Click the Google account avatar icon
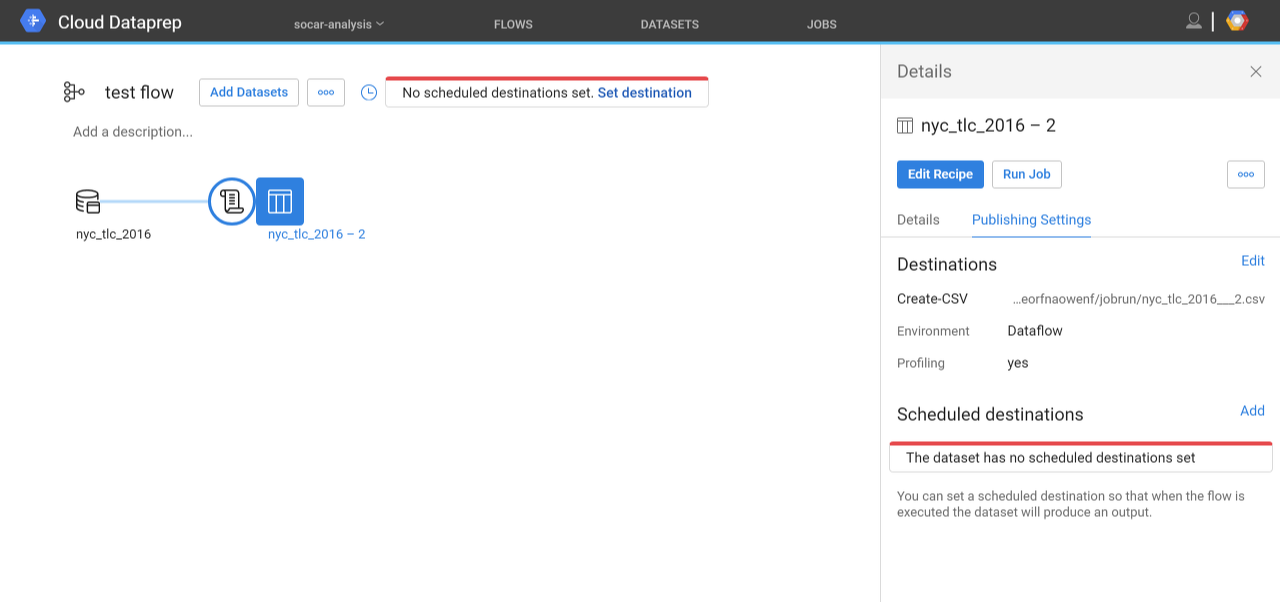 pyautogui.click(x=1237, y=21)
